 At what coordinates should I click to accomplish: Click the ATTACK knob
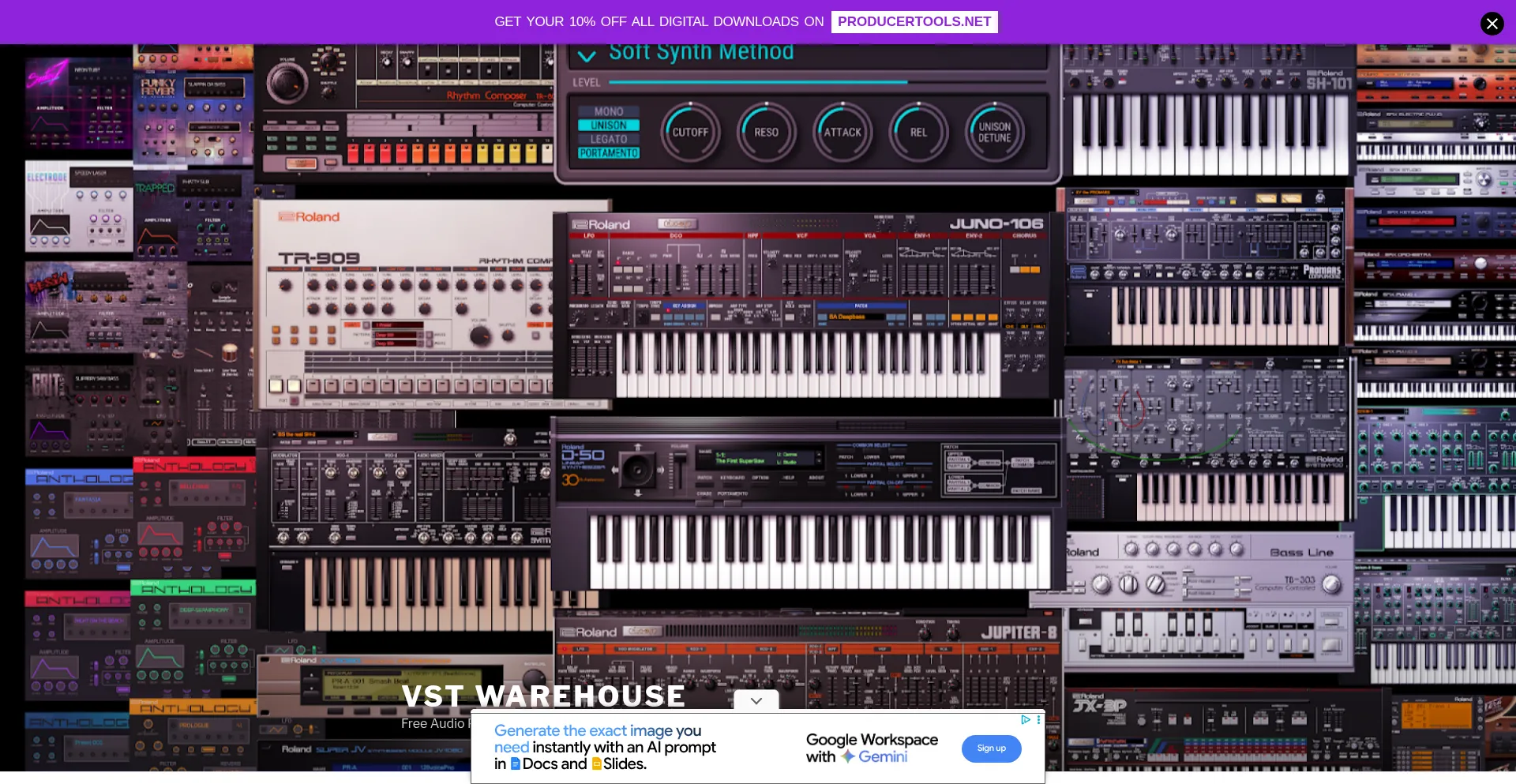[842, 133]
